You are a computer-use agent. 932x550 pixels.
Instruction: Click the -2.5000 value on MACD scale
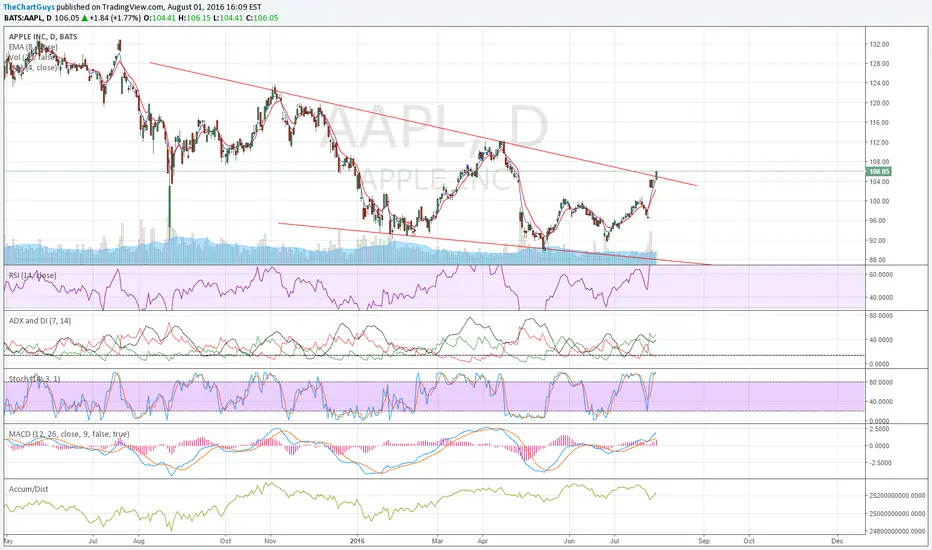(x=879, y=463)
